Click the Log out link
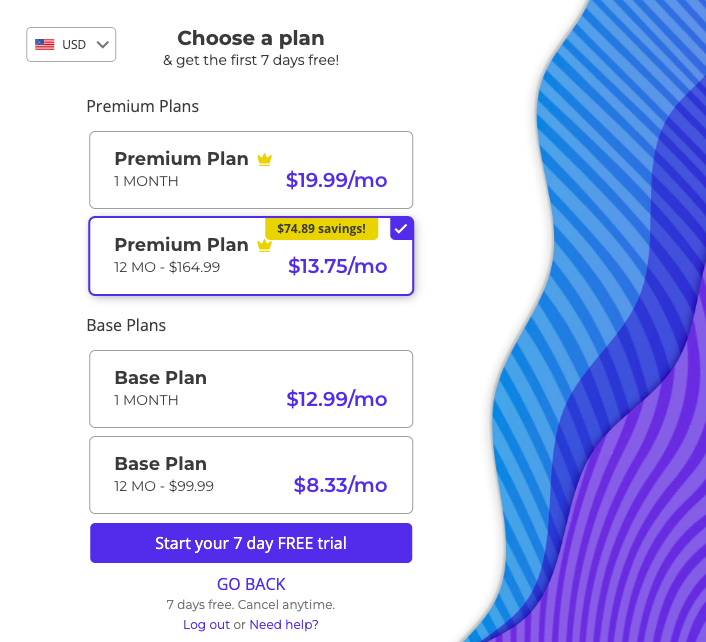Image resolution: width=706 pixels, height=642 pixels. (206, 624)
